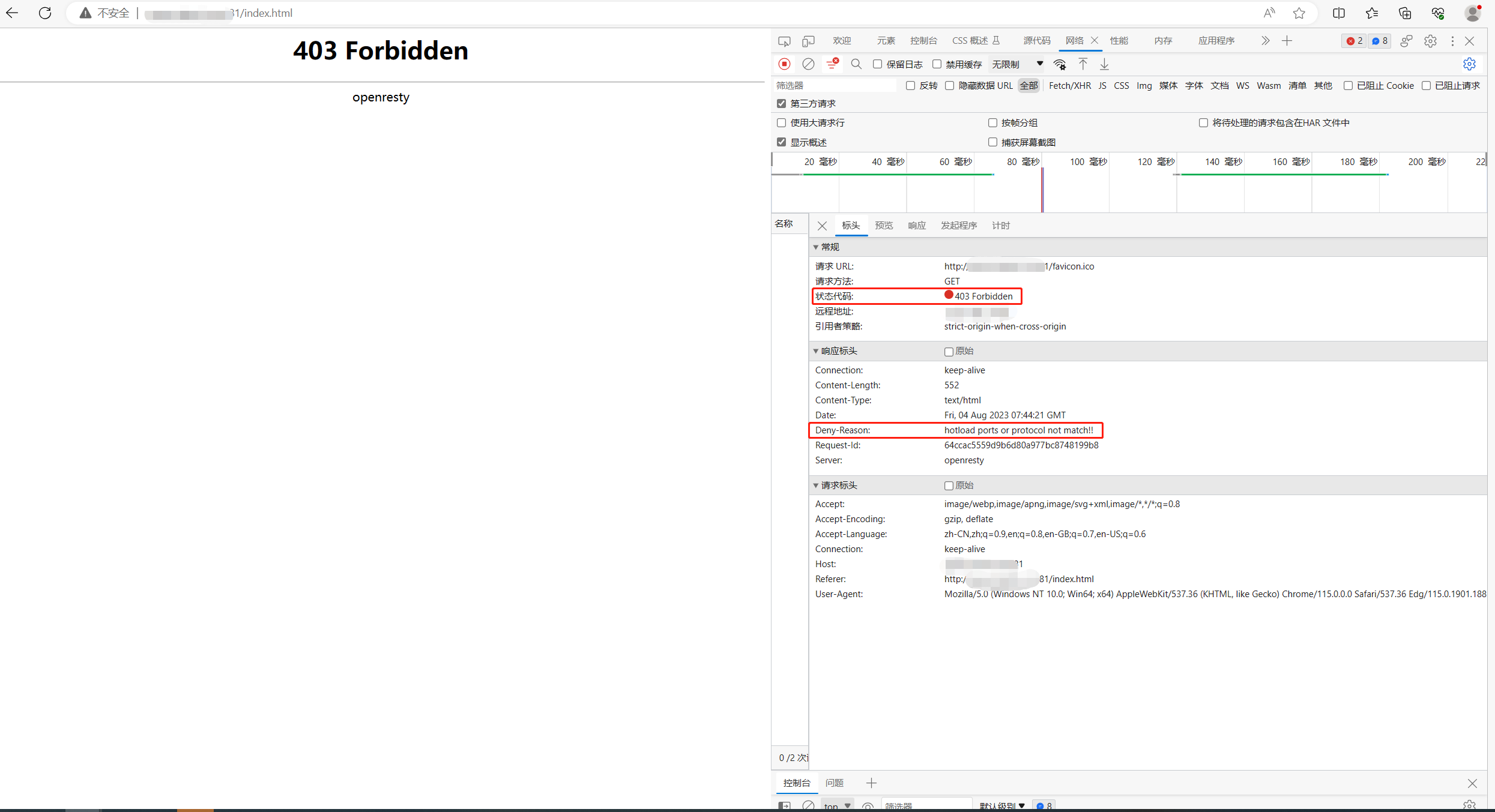Image resolution: width=1495 pixels, height=812 pixels.
Task: Open the 响应 tab in request details
Action: click(916, 225)
